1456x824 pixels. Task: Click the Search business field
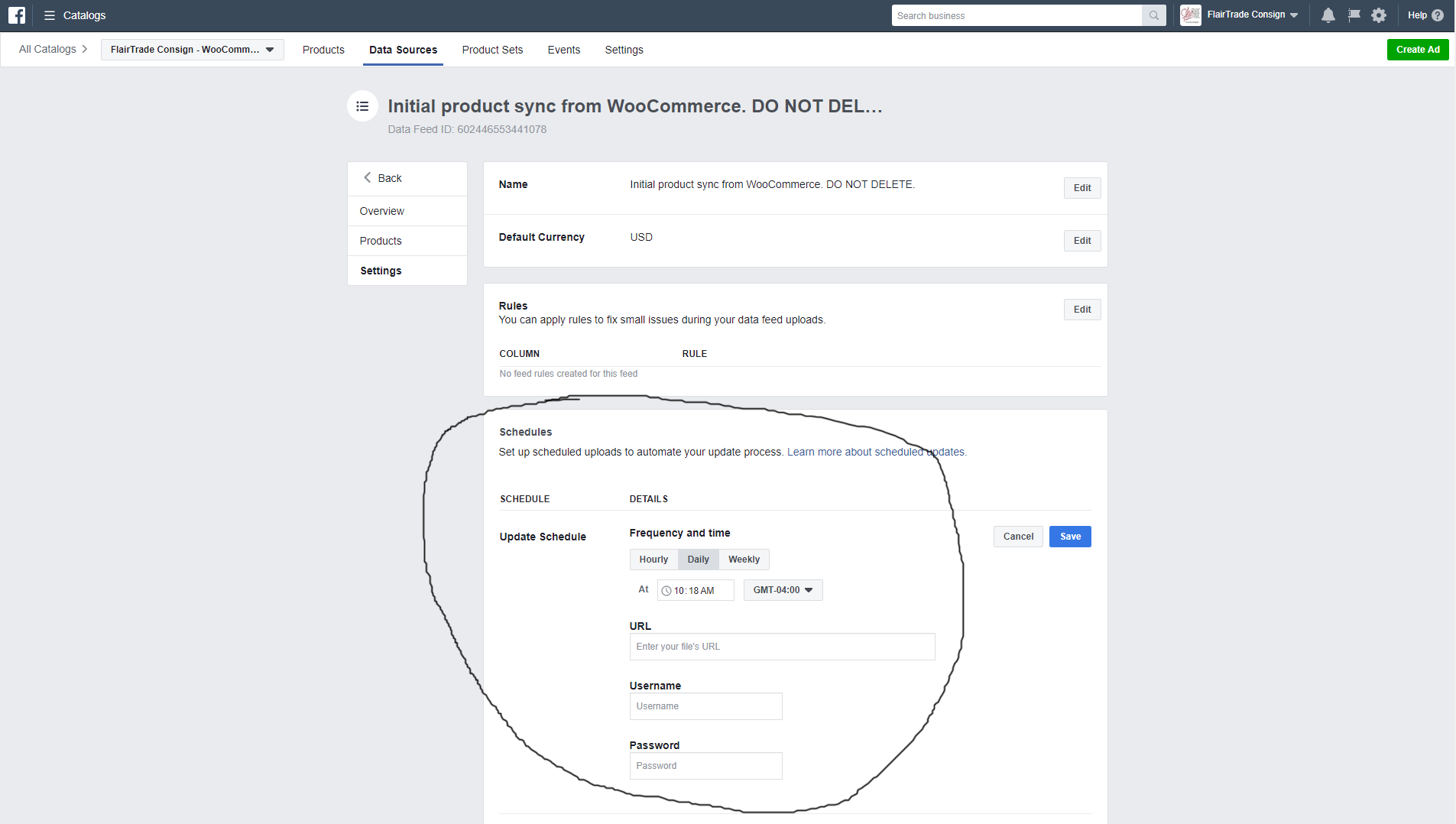tap(1017, 15)
